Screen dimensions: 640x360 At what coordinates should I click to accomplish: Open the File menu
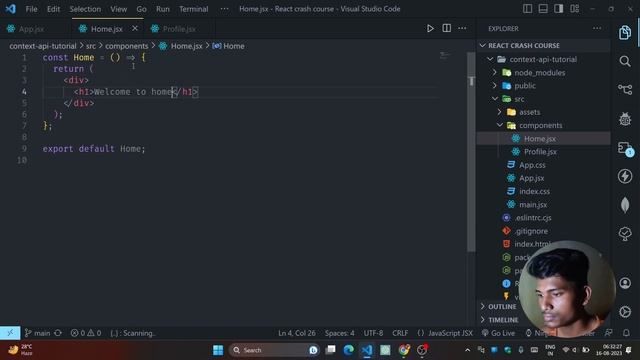pyautogui.click(x=31, y=9)
